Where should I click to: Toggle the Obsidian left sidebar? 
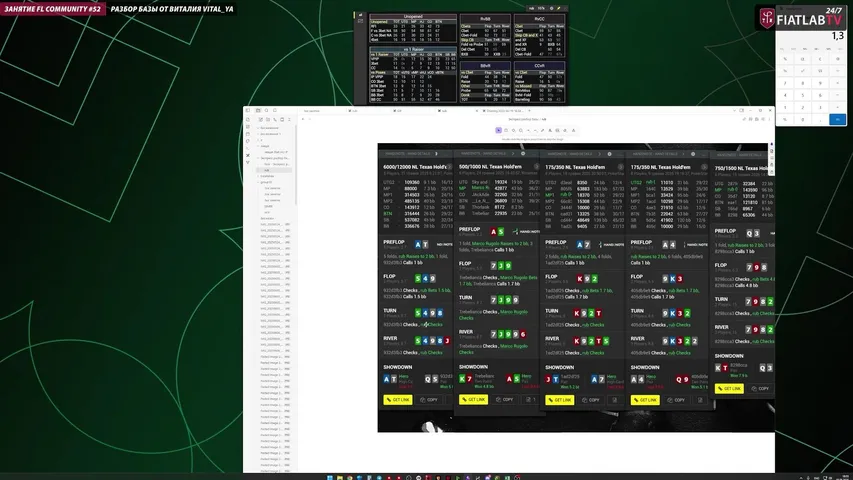pos(248,110)
